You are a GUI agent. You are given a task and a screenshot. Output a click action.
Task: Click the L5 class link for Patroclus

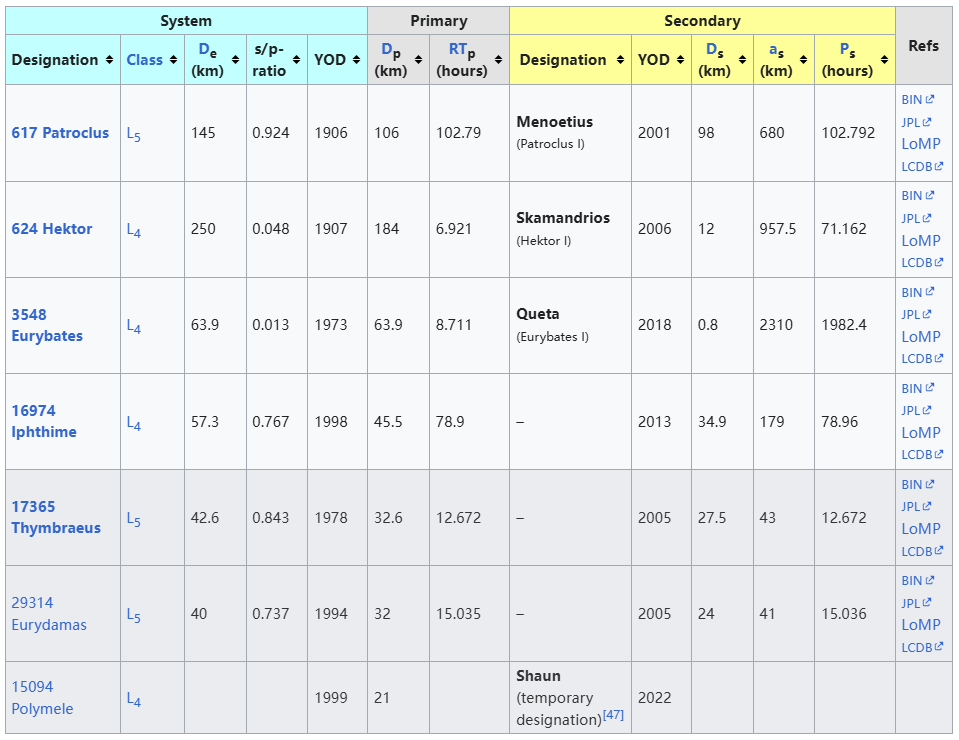[x=134, y=134]
